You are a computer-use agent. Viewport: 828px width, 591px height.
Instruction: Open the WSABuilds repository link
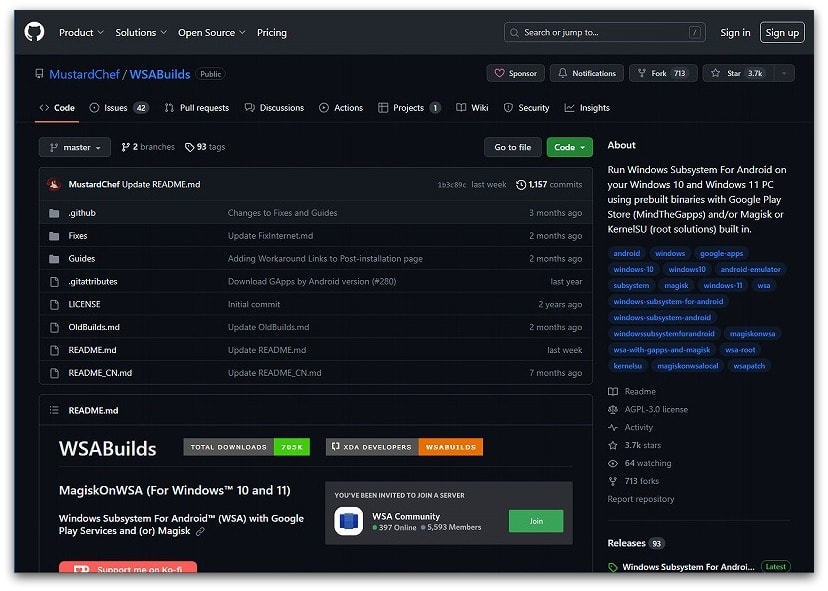159,74
